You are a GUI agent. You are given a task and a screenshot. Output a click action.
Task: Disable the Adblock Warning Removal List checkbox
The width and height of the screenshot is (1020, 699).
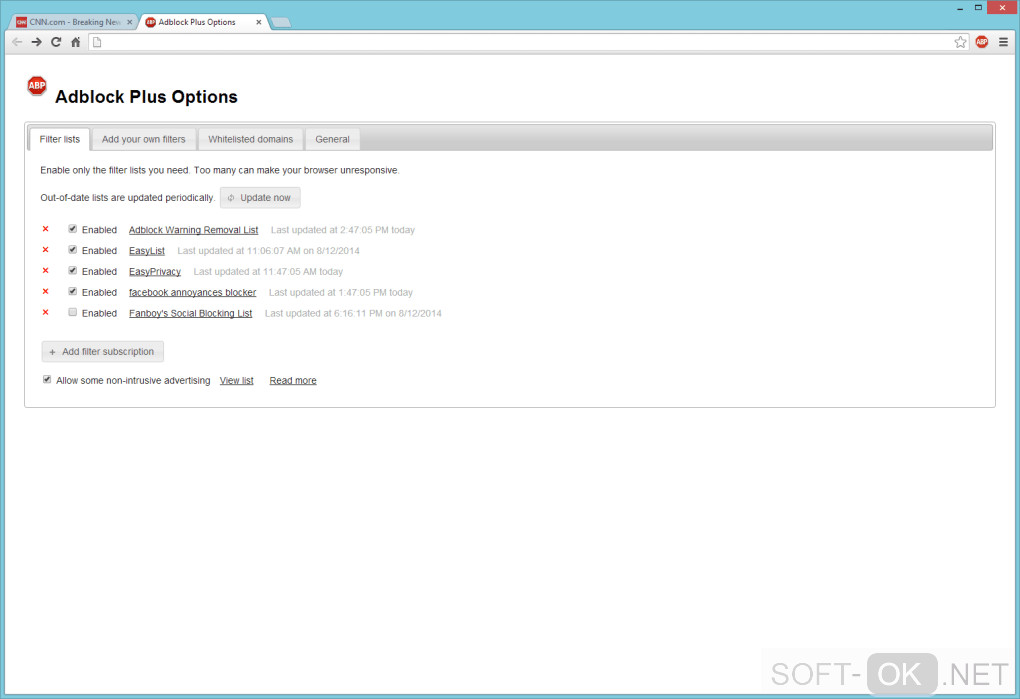(73, 229)
